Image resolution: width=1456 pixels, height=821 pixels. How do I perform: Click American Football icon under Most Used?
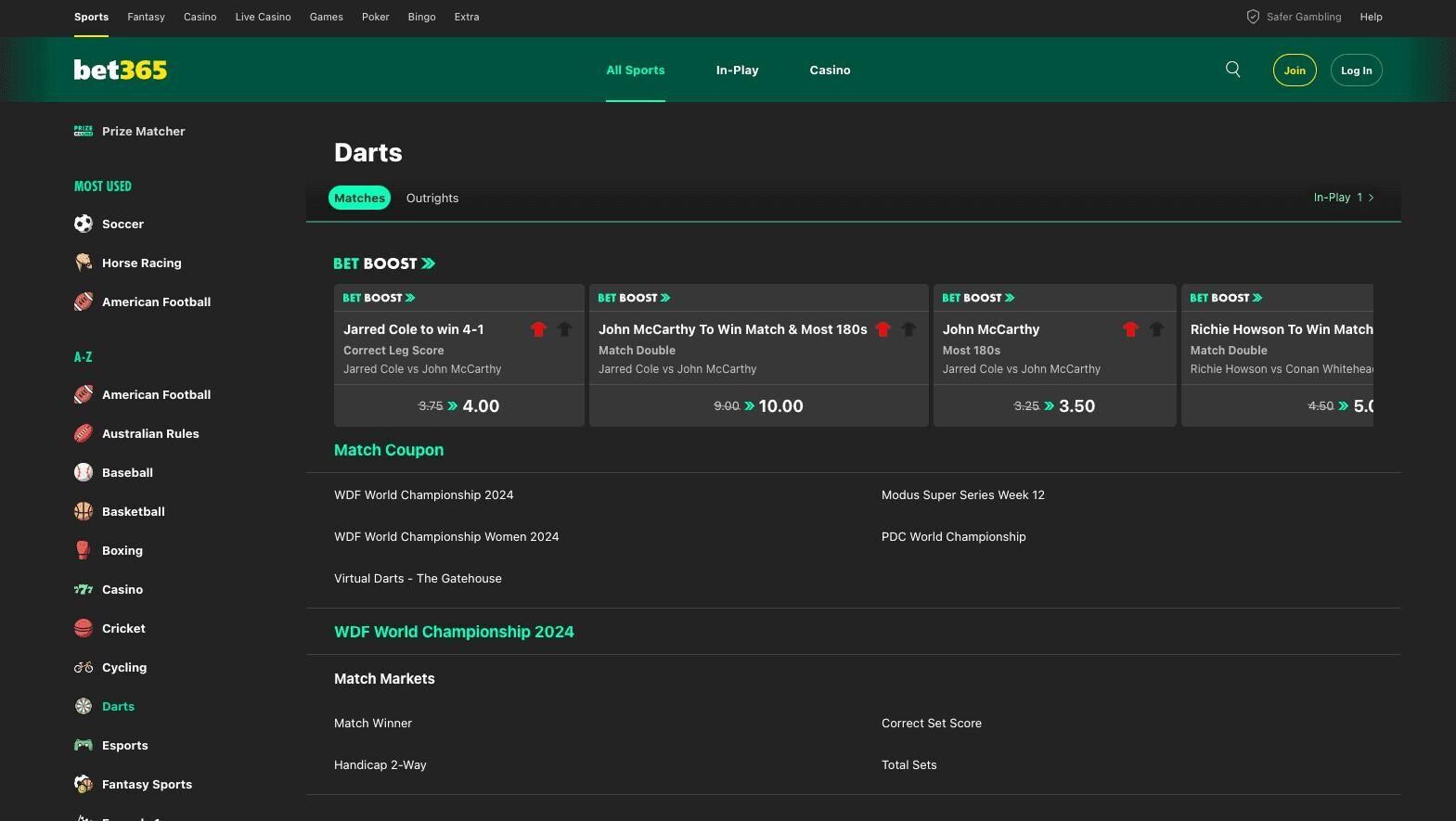(x=84, y=301)
